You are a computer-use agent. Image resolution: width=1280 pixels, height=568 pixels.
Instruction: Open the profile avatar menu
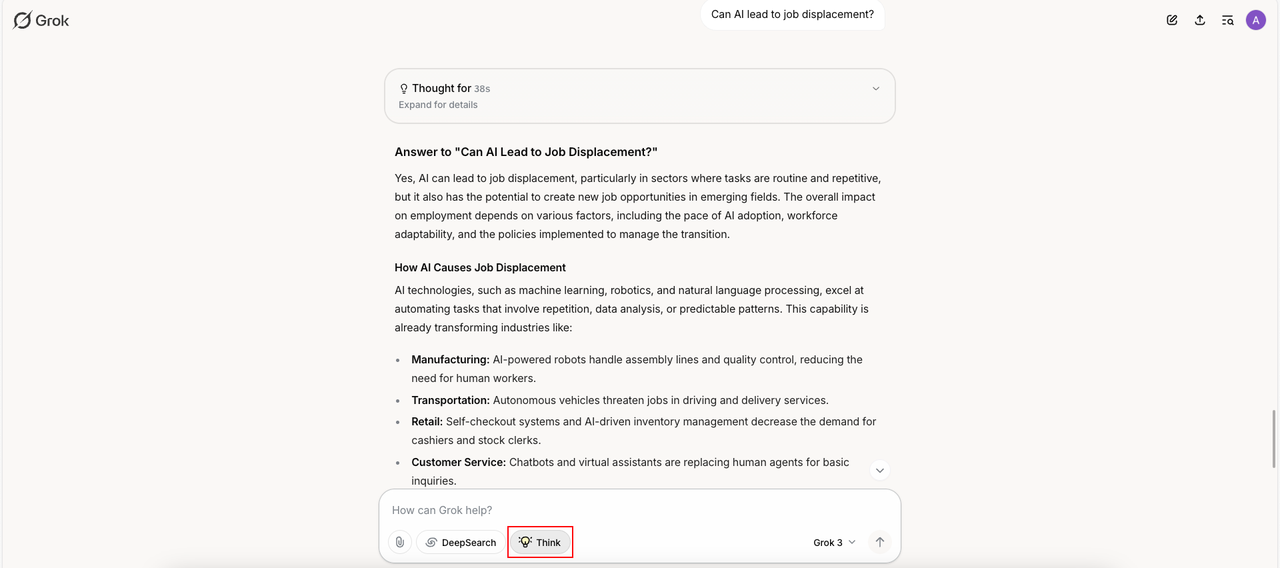(1256, 20)
